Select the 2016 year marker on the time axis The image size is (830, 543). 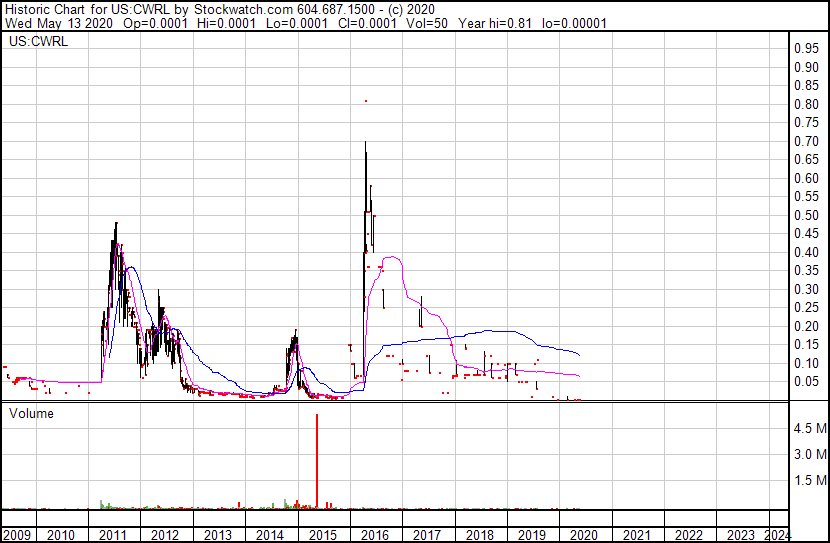[x=375, y=535]
